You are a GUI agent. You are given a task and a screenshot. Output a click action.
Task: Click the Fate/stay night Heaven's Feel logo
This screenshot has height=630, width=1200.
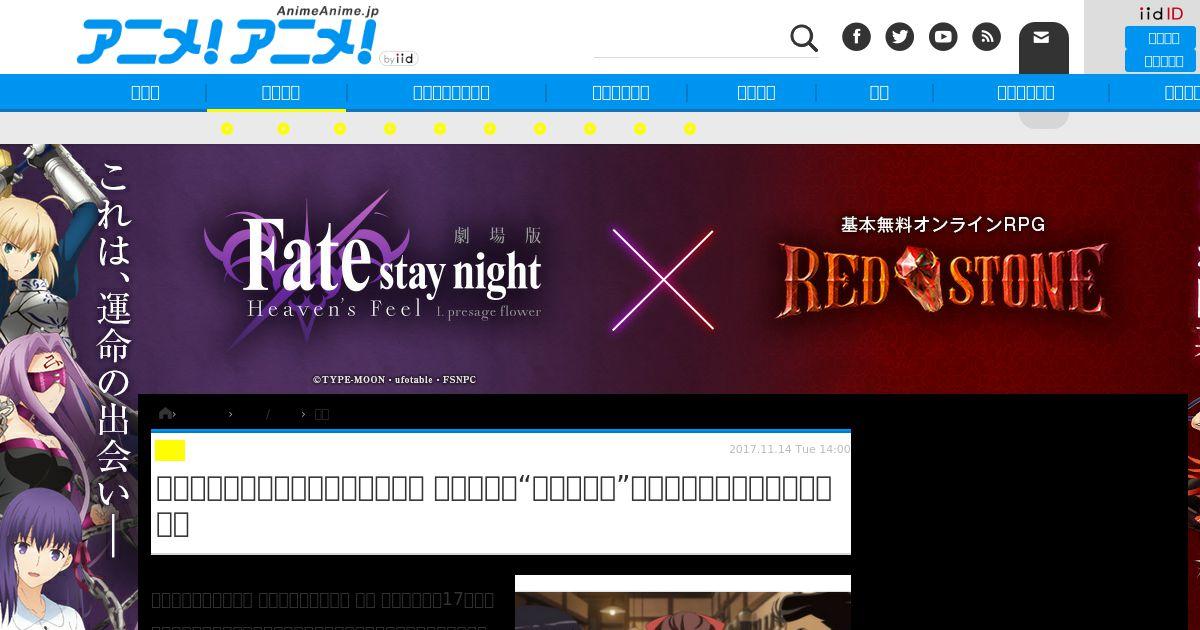(x=373, y=268)
